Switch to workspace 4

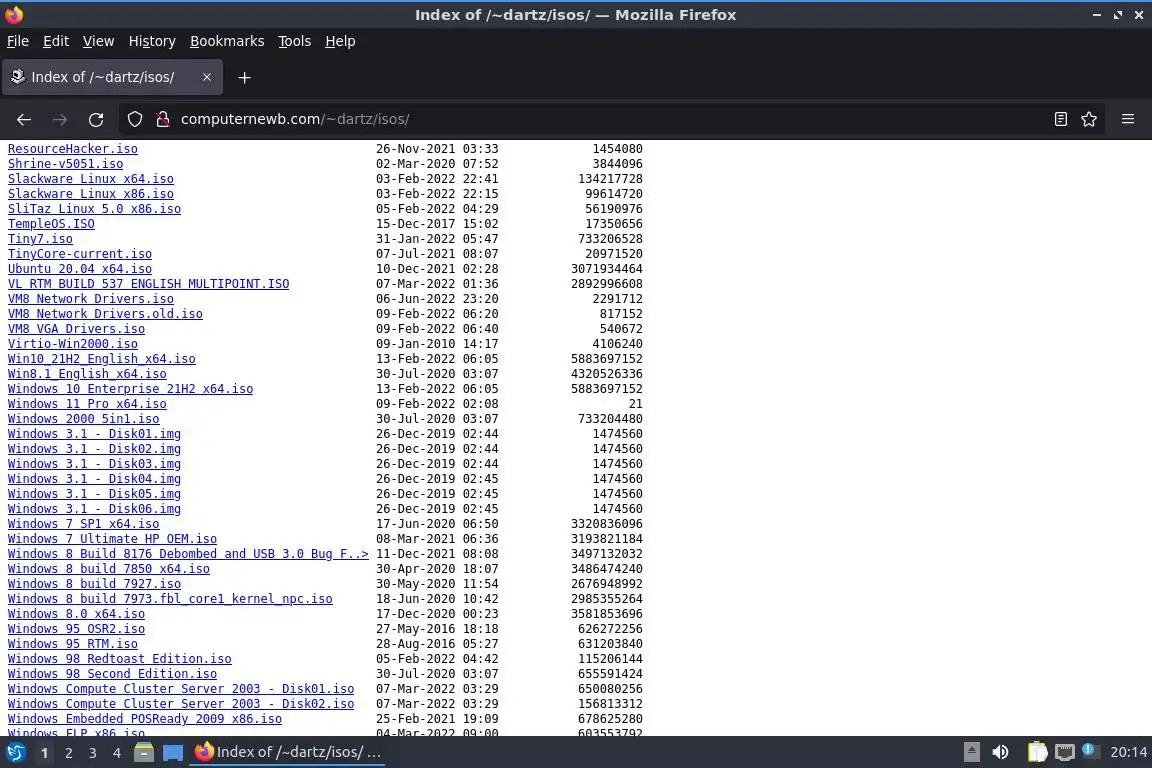[116, 753]
